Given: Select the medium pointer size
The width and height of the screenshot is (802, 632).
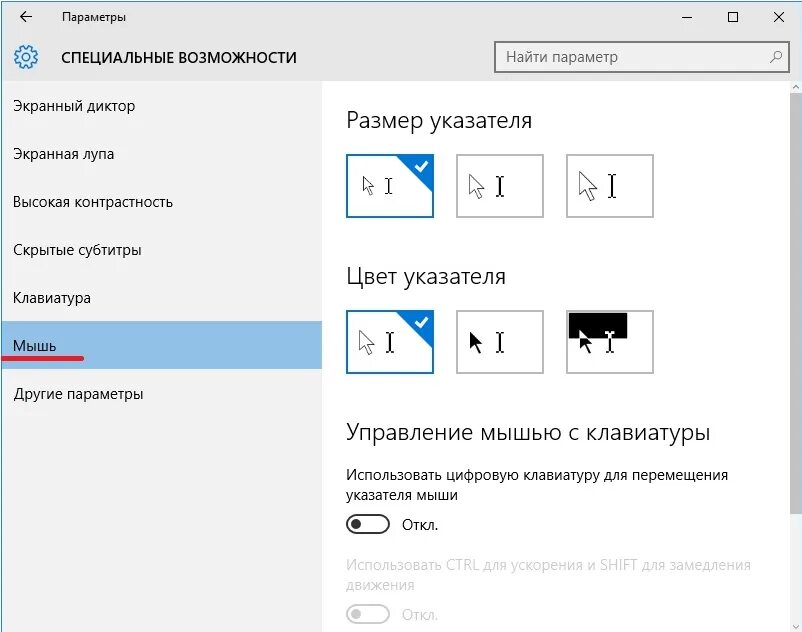Looking at the screenshot, I should point(500,186).
